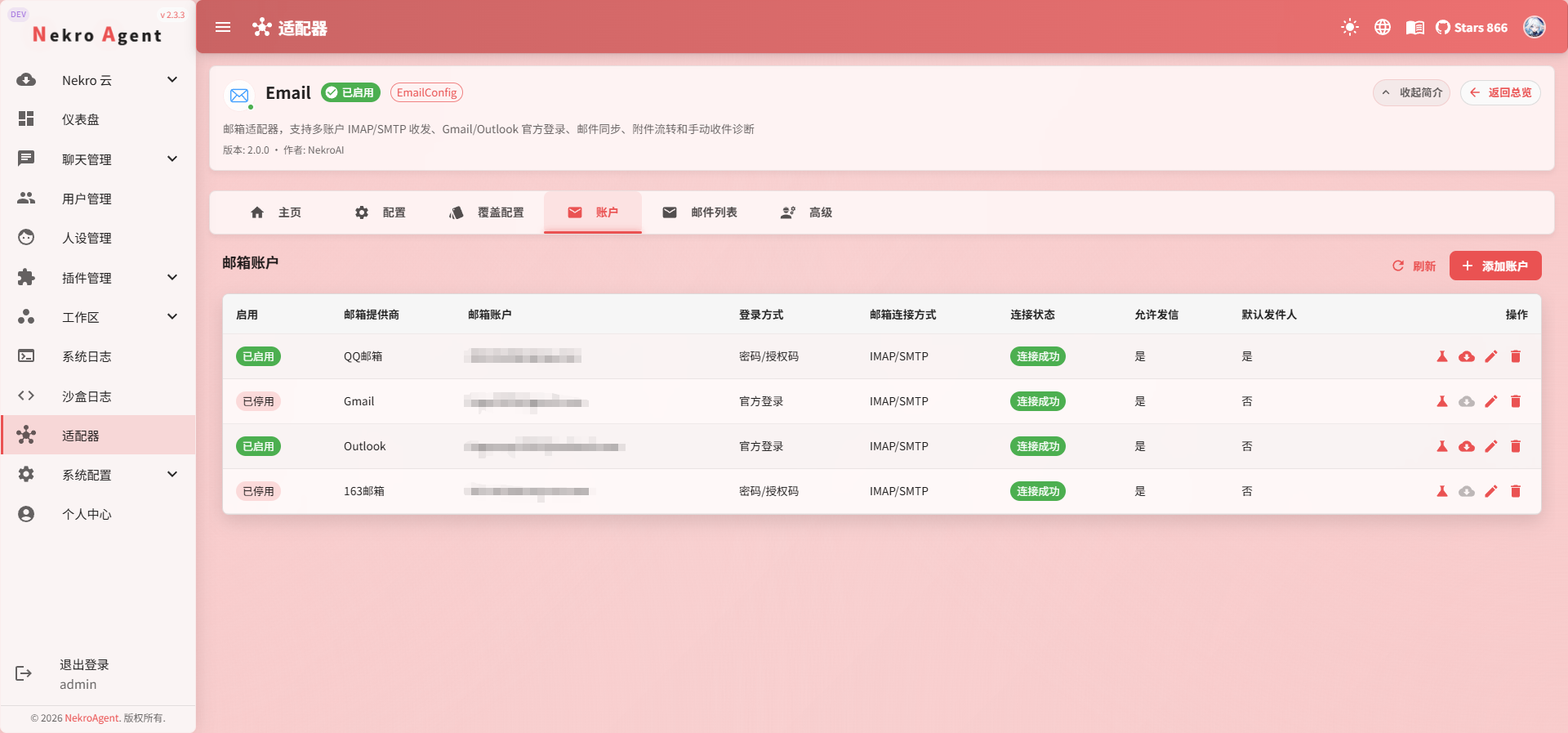Image resolution: width=1568 pixels, height=733 pixels.
Task: Expand the 系统配置 sidebar group
Action: coord(98,475)
